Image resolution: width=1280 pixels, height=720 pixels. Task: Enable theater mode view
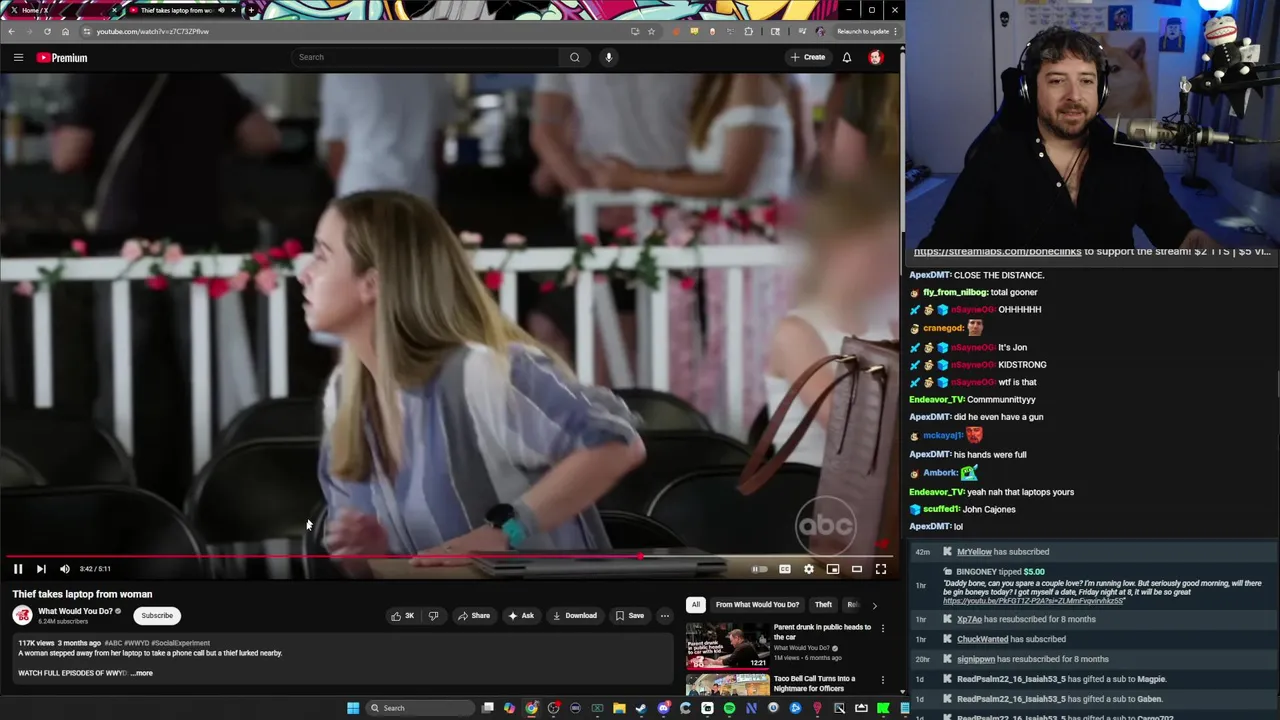click(x=857, y=569)
